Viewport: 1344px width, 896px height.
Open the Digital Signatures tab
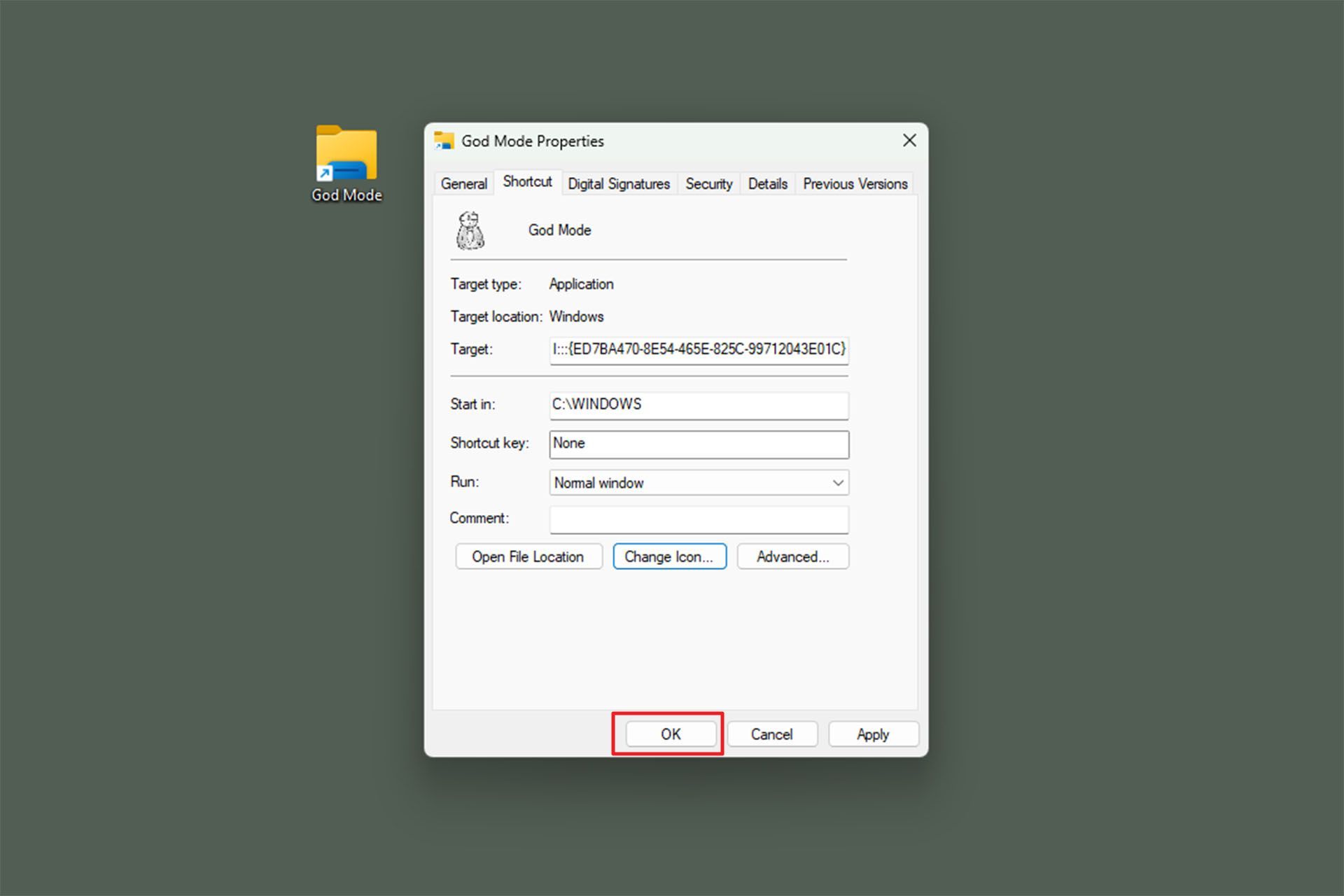618,183
